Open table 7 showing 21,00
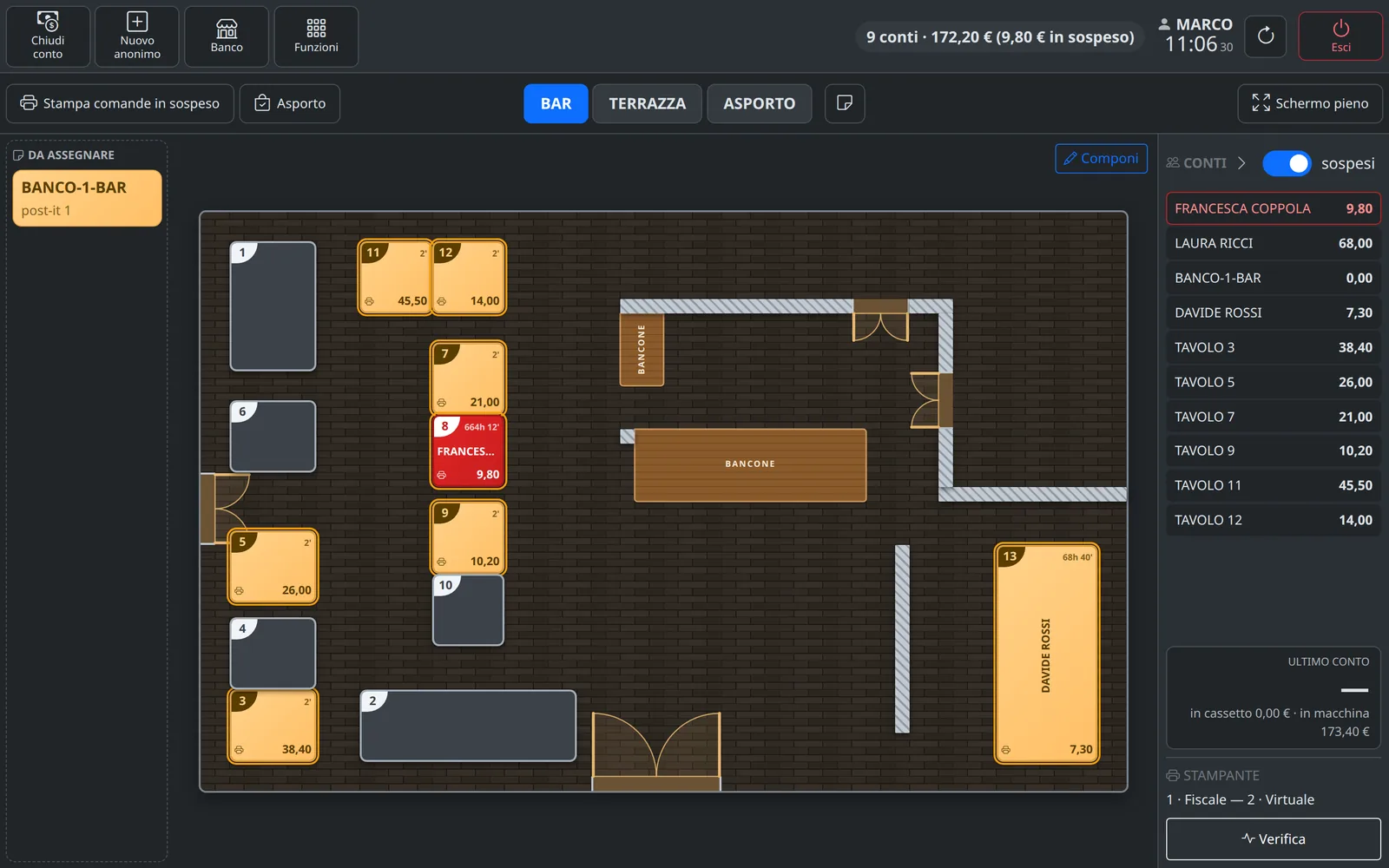This screenshot has height=868, width=1389. tap(469, 378)
